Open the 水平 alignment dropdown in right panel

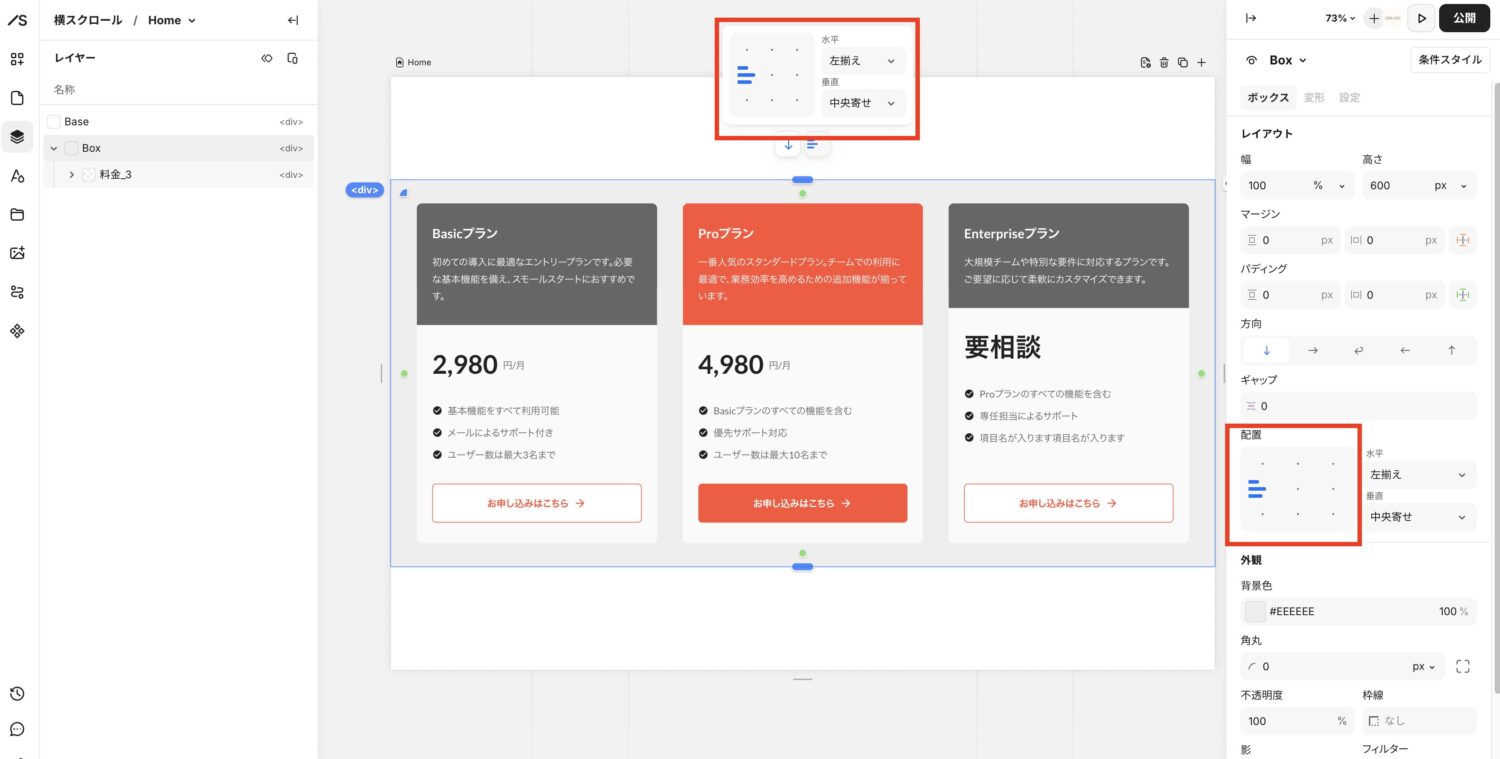[x=1418, y=475]
